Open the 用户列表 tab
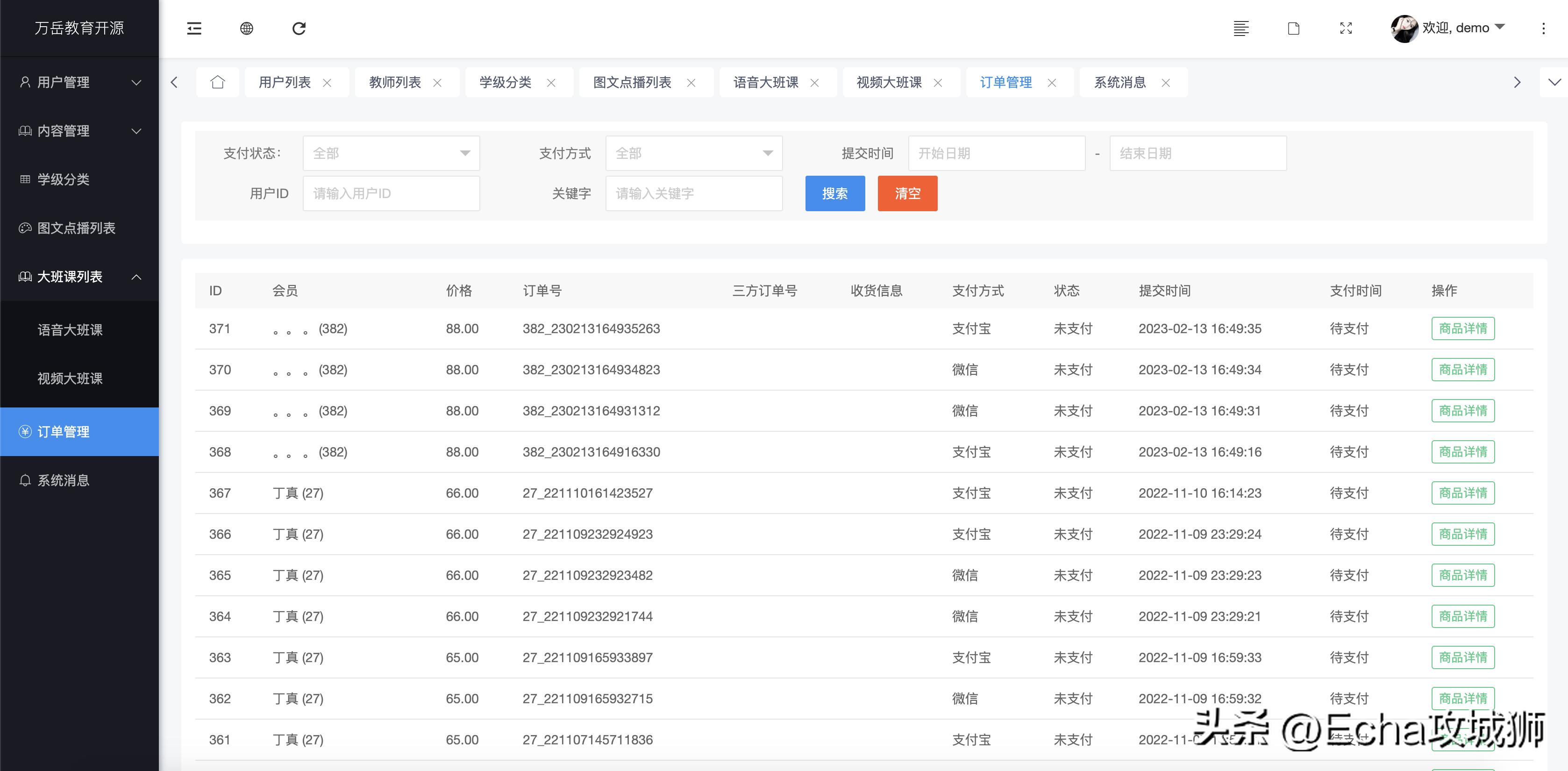This screenshot has width=1568, height=771. (284, 82)
